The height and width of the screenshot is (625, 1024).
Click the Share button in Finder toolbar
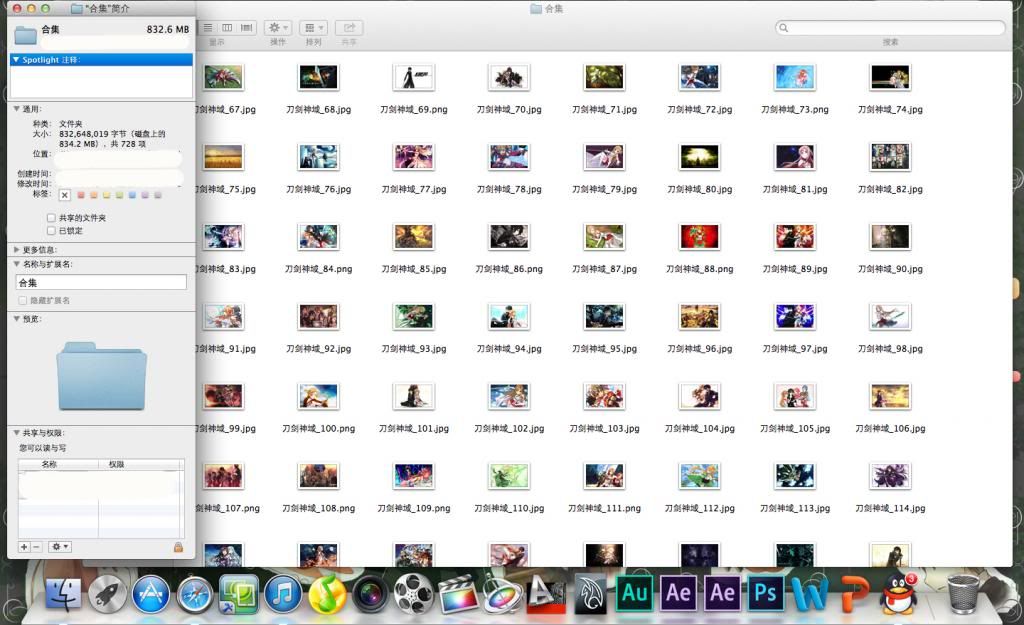[x=348, y=28]
